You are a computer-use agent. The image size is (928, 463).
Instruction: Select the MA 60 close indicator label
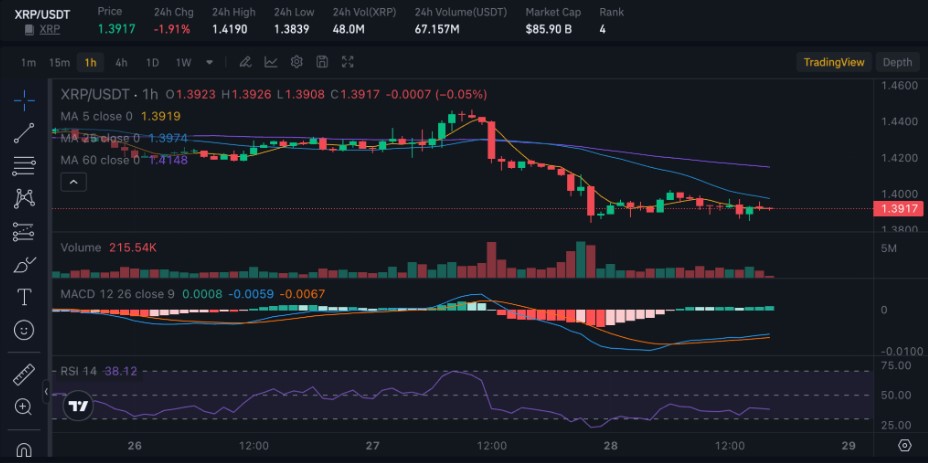click(100, 160)
